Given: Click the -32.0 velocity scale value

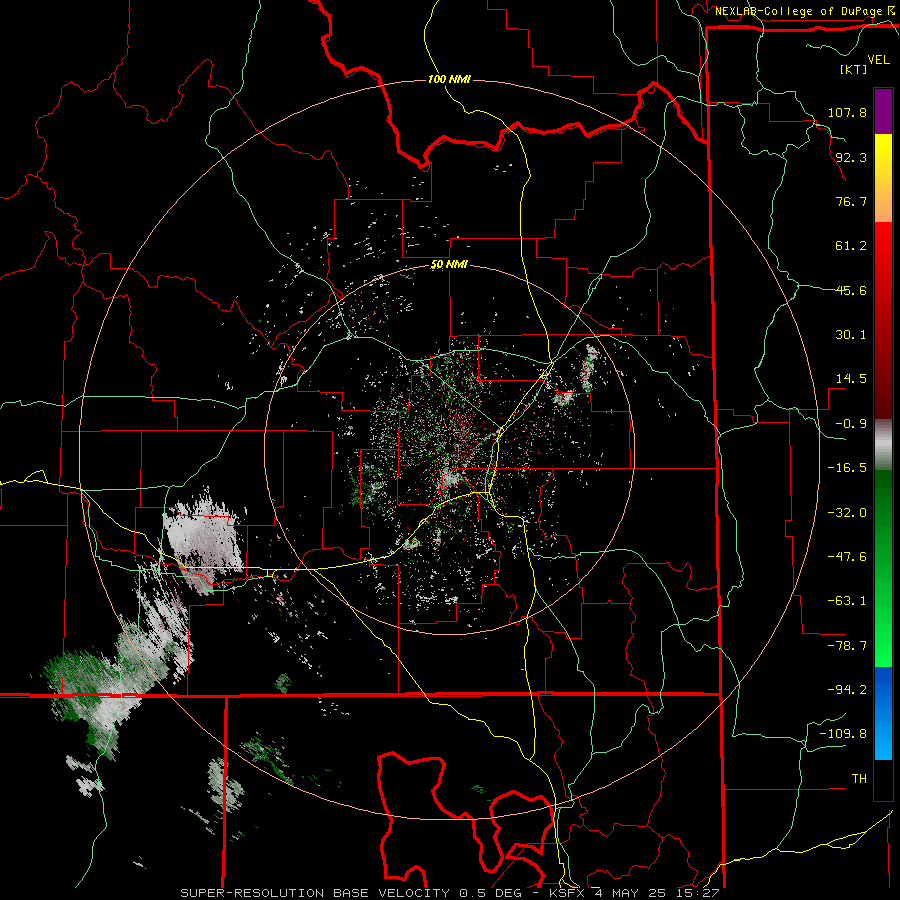Looking at the screenshot, I should (x=847, y=513).
